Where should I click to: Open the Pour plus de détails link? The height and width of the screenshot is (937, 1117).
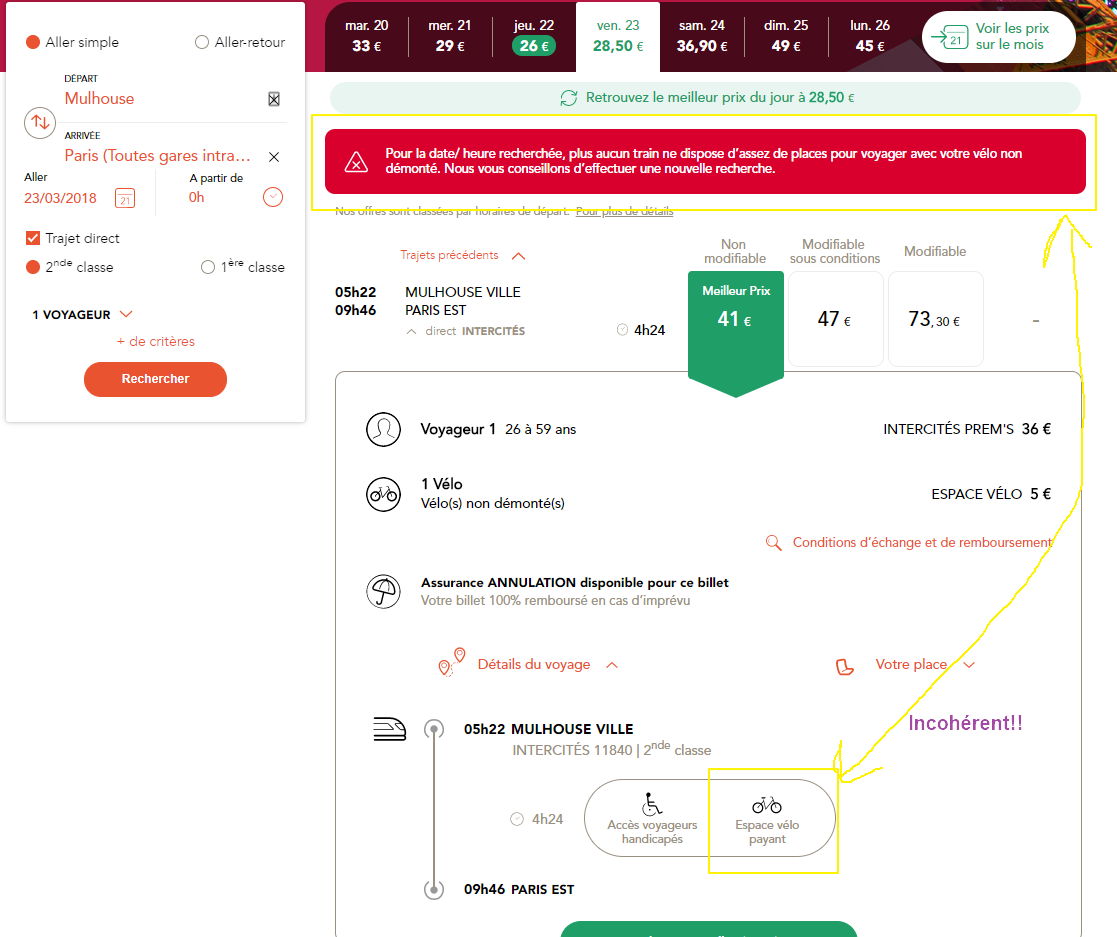pyautogui.click(x=624, y=211)
